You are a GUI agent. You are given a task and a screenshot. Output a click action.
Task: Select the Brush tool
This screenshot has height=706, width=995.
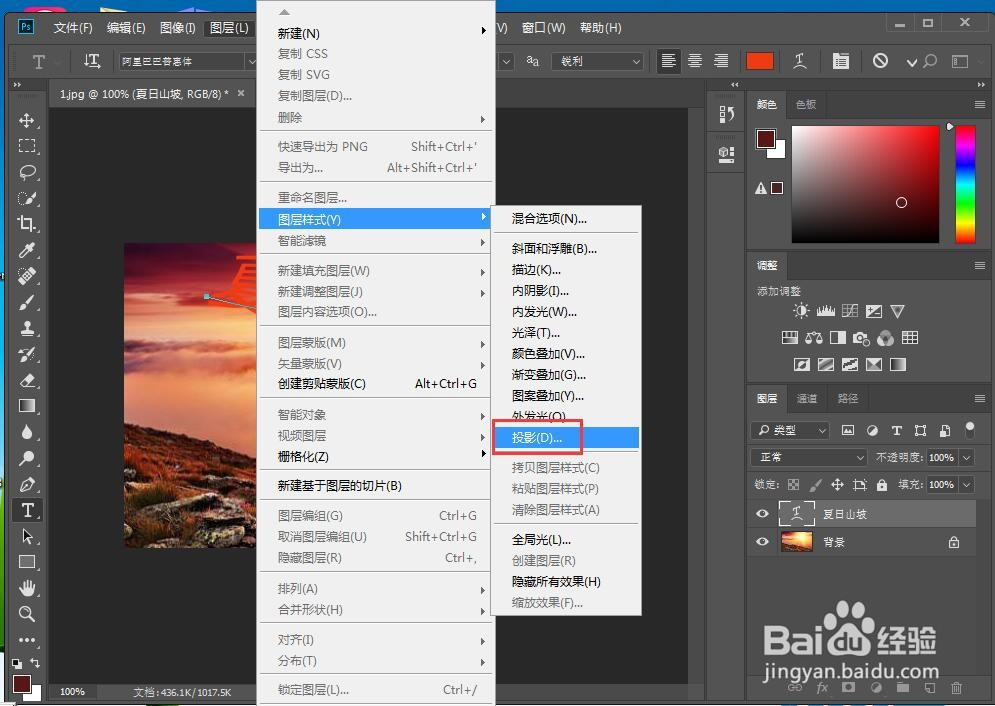click(x=27, y=302)
